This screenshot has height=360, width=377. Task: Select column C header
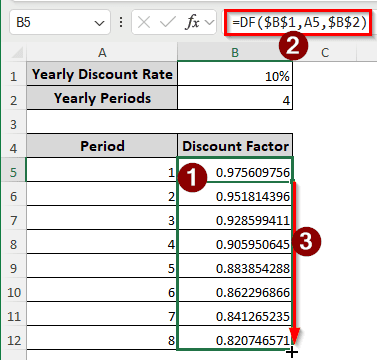point(325,53)
